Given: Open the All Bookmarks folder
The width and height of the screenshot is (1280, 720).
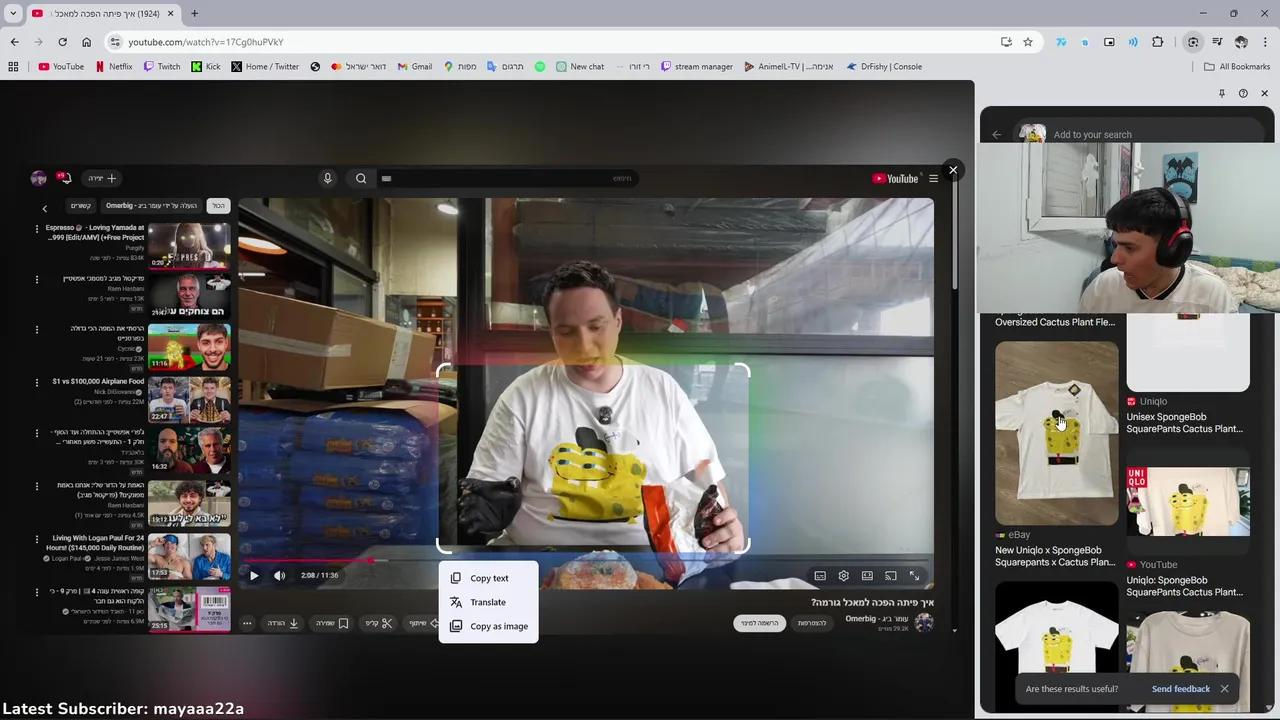Looking at the screenshot, I should tap(1237, 67).
